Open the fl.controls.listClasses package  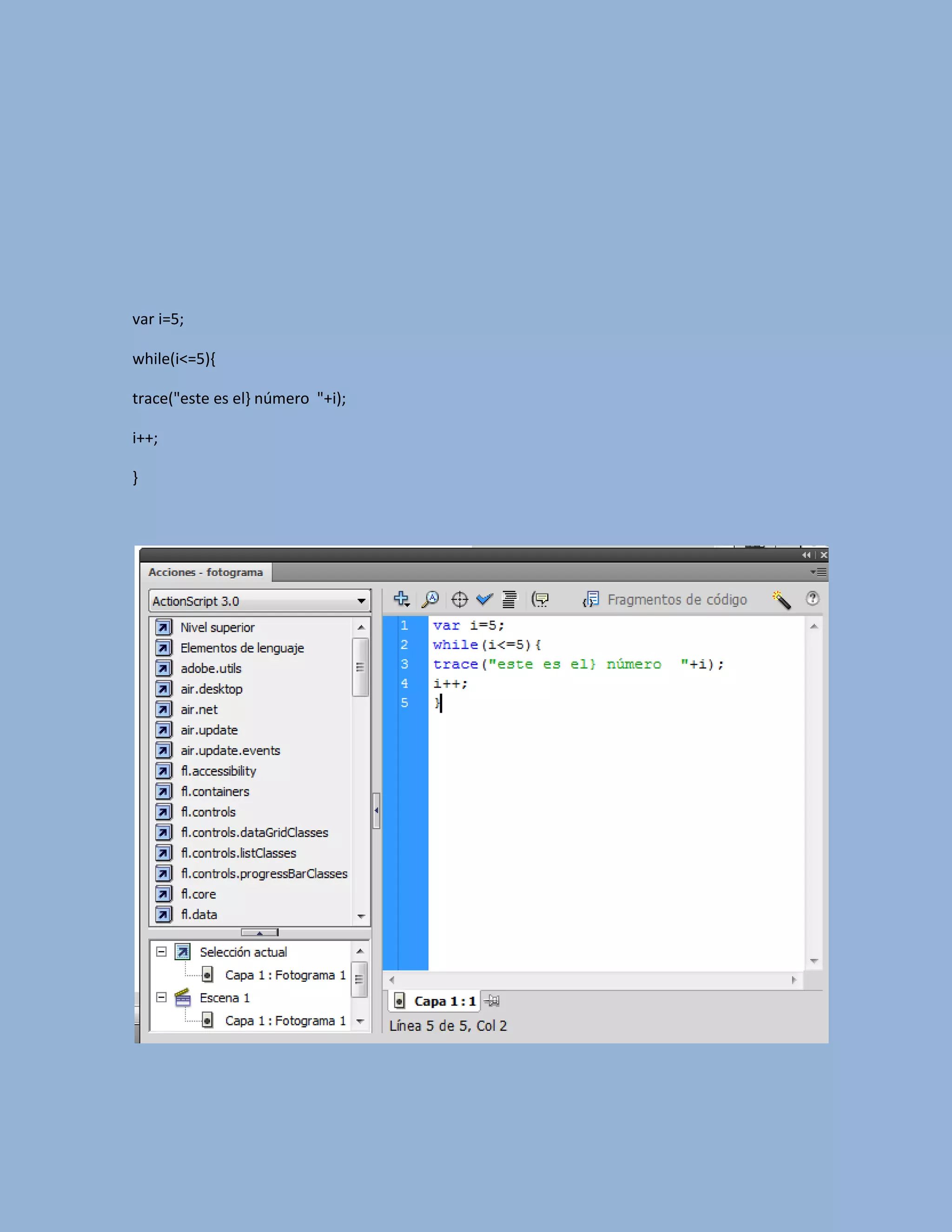(x=238, y=853)
